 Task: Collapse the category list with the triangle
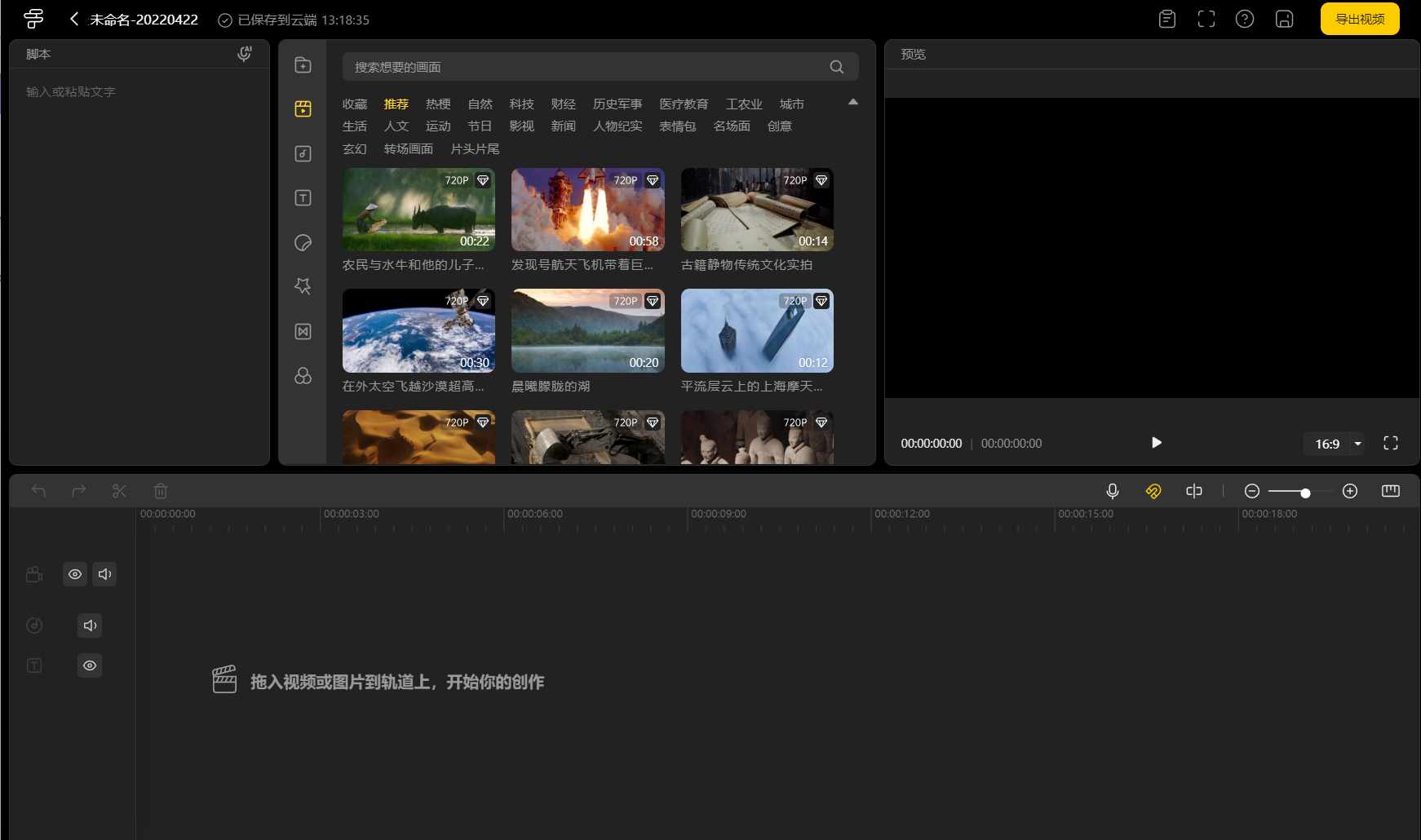click(853, 102)
